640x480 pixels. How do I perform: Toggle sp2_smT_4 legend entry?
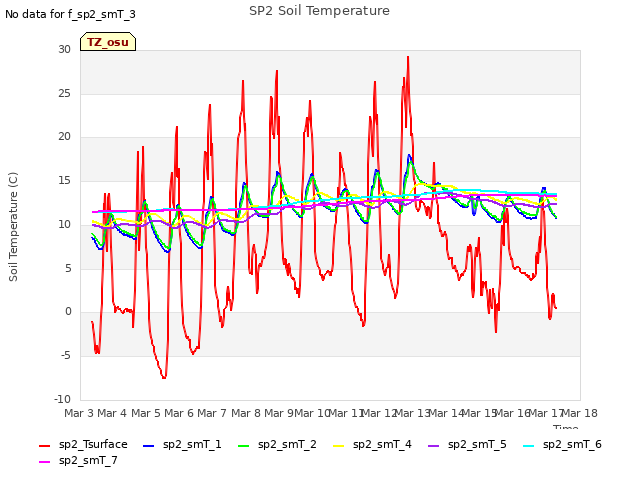(x=372, y=444)
